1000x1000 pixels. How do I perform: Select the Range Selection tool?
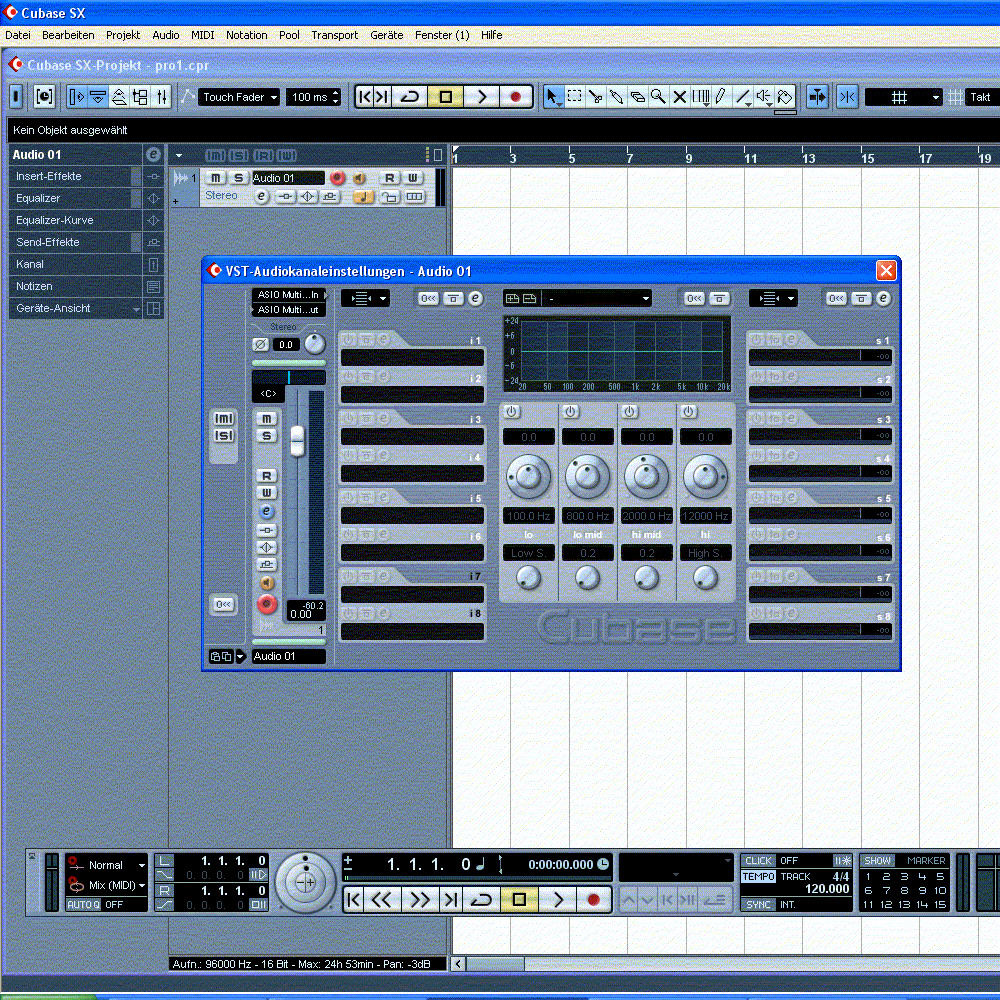click(574, 97)
